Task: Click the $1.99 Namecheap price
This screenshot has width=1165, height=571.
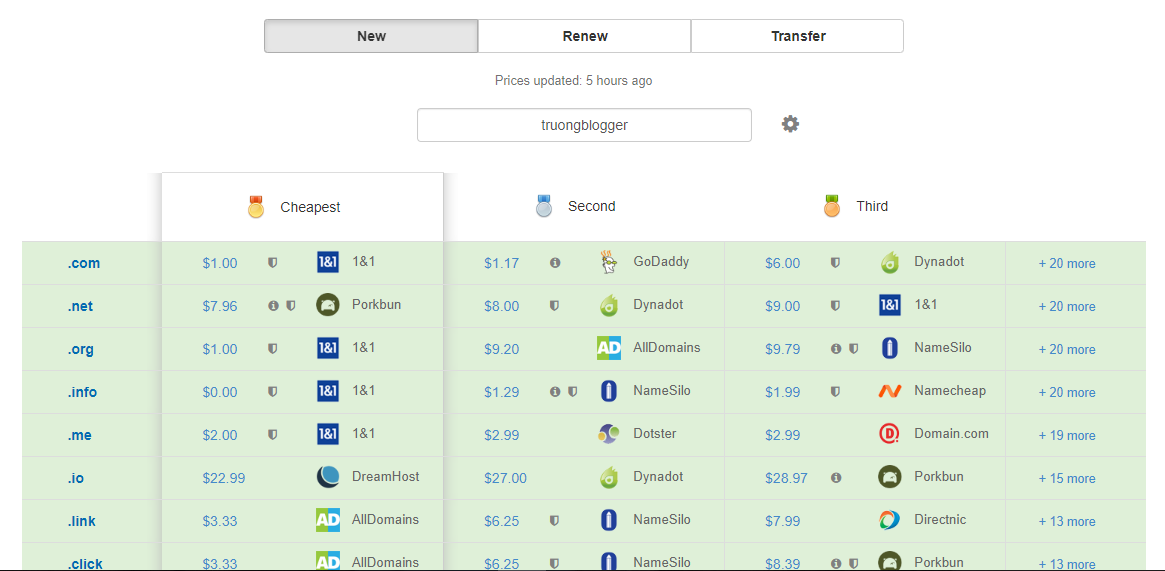Action: coord(782,392)
